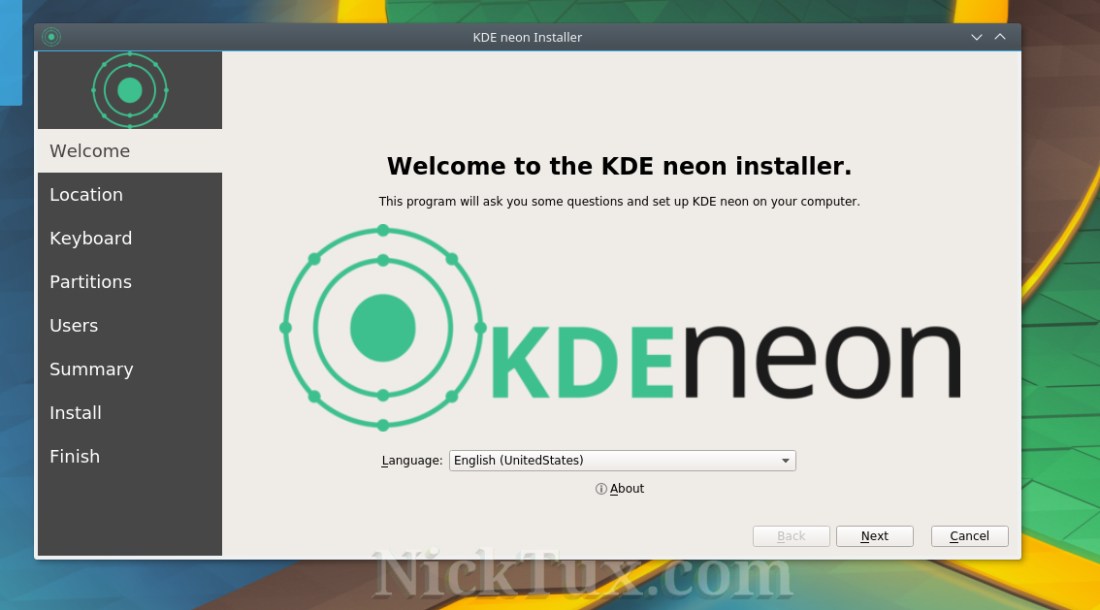Click the large circular KDE neon emblem

coord(382,328)
